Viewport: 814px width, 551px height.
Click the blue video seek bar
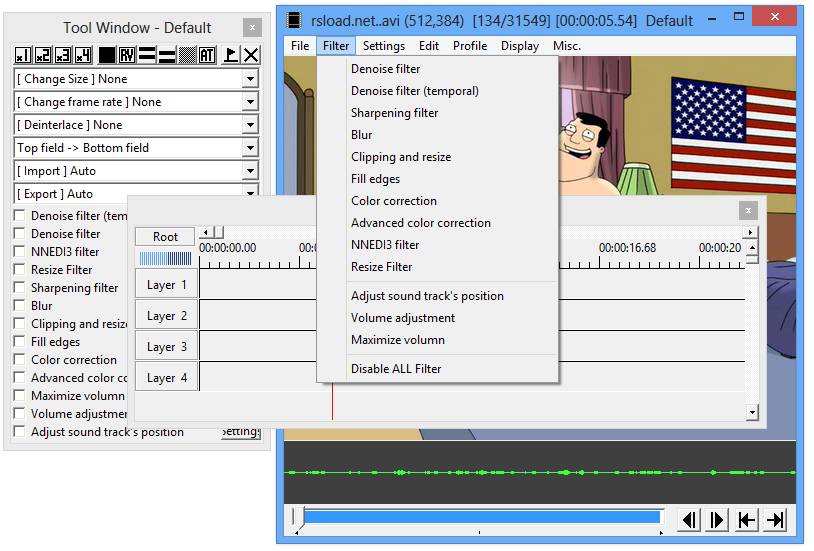tap(481, 517)
